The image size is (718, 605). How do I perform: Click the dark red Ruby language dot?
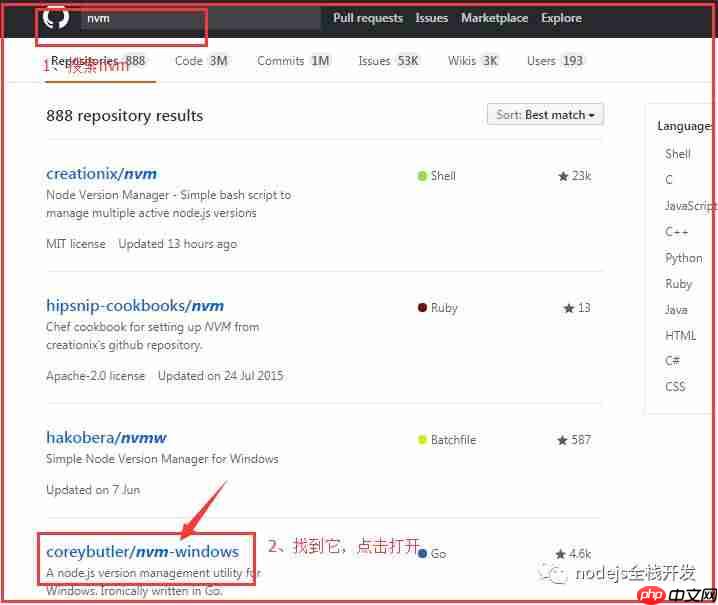pyautogui.click(x=422, y=308)
